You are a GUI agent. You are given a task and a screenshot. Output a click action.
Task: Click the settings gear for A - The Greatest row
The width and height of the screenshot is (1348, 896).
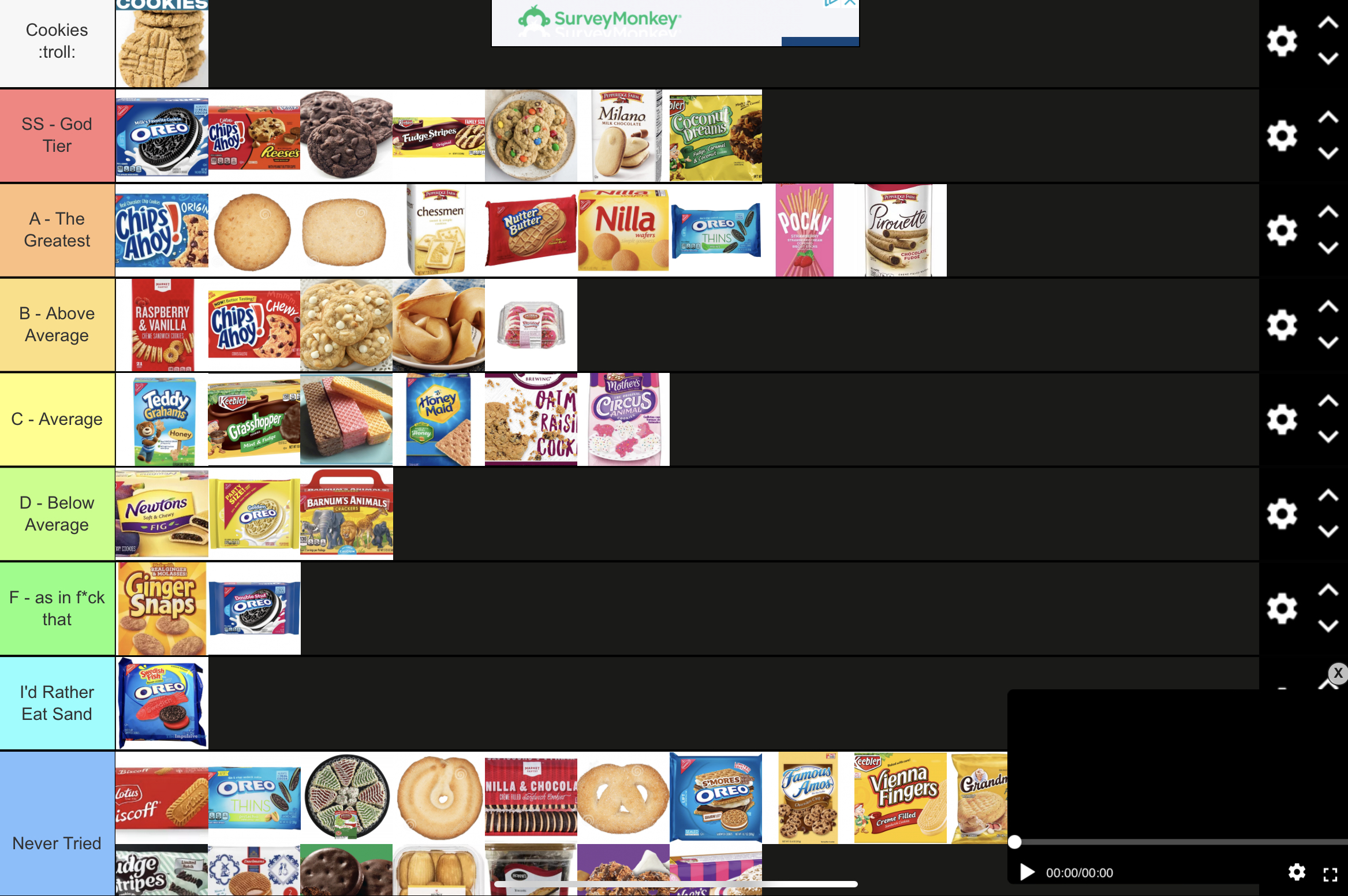(1281, 229)
